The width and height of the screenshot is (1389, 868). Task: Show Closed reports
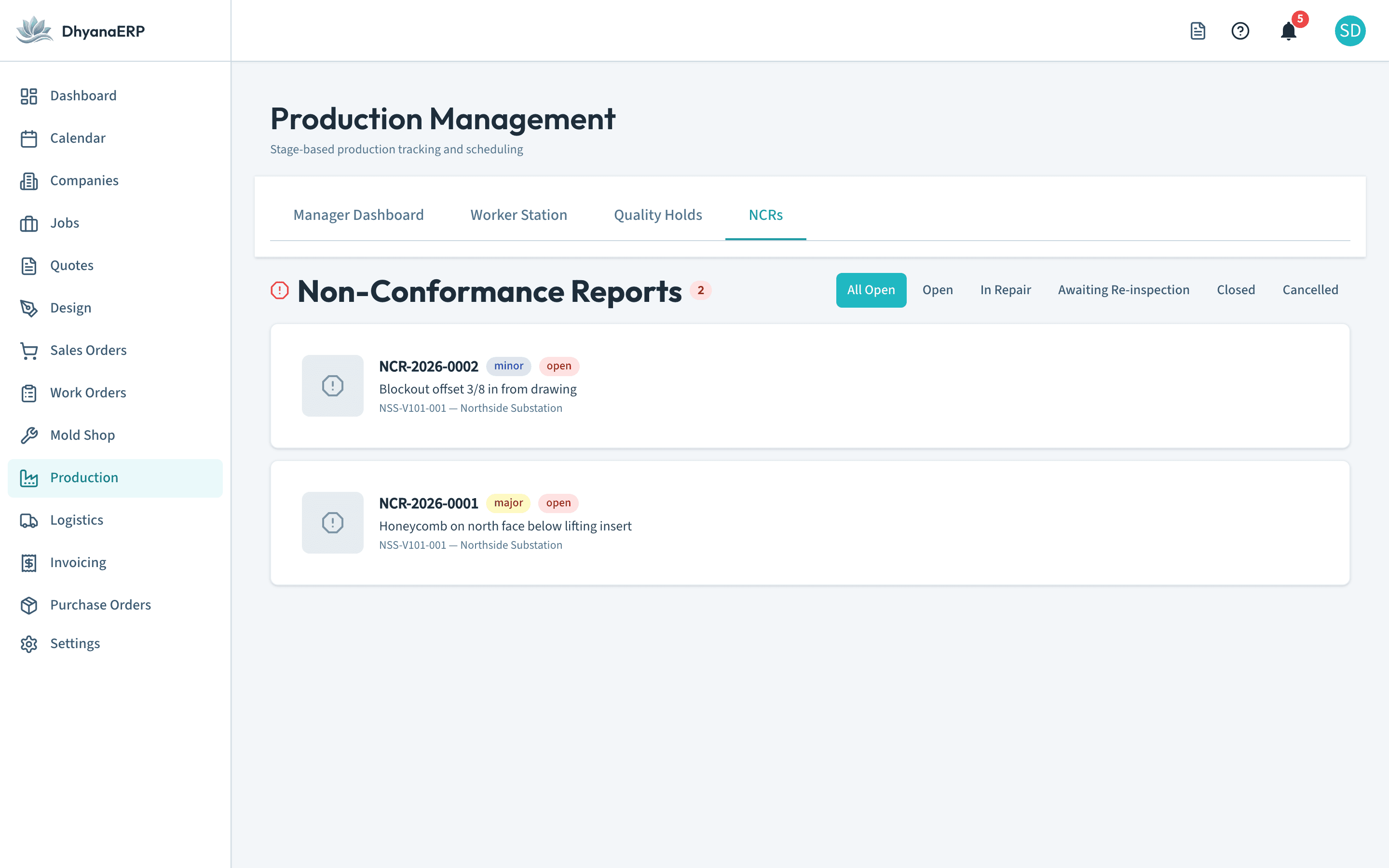click(x=1236, y=290)
